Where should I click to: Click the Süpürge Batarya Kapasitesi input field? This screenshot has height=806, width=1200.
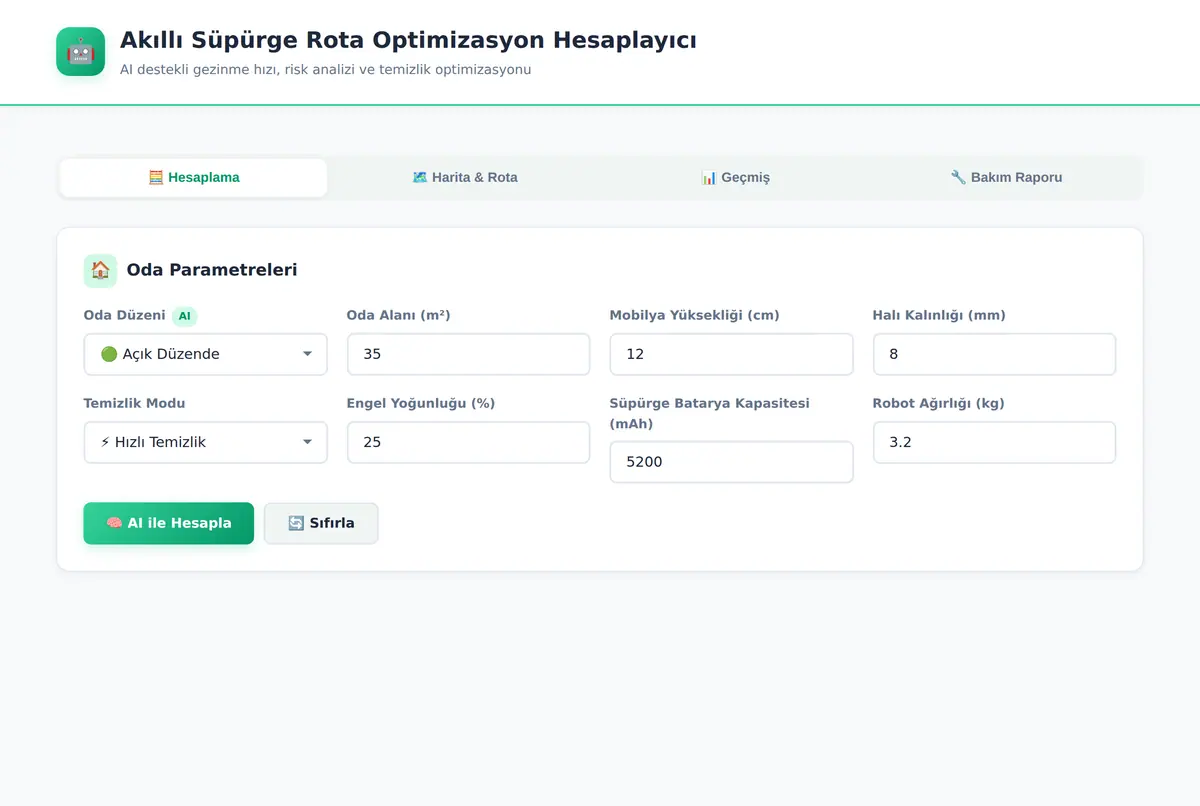pyautogui.click(x=731, y=462)
